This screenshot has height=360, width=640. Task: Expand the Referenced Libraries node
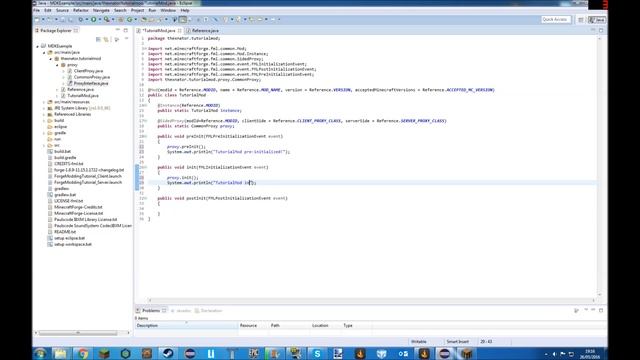44,114
